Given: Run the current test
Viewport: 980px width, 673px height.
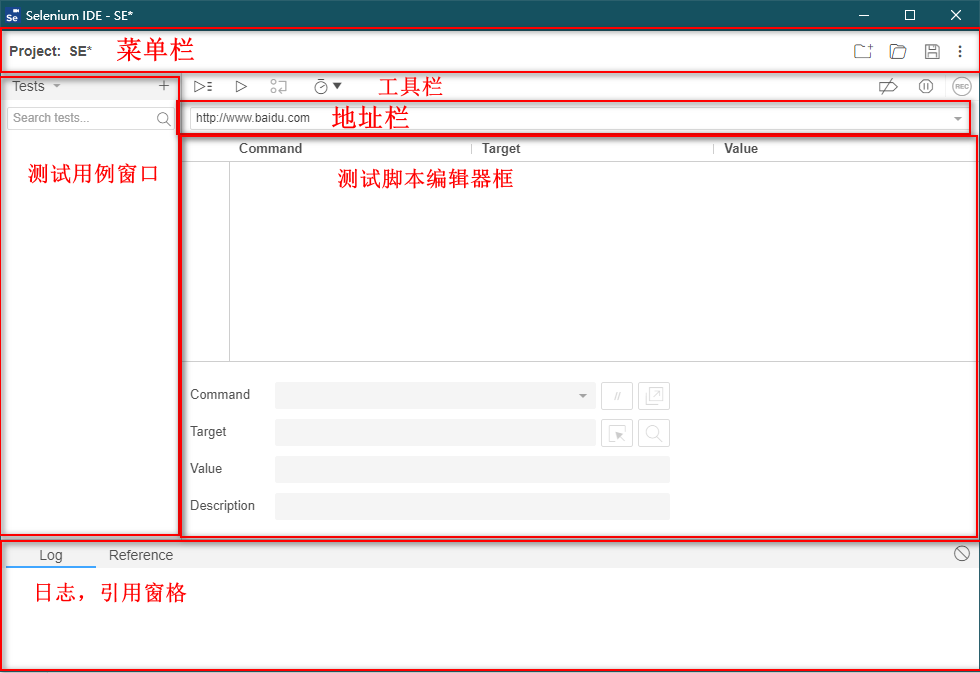Looking at the screenshot, I should pyautogui.click(x=241, y=87).
